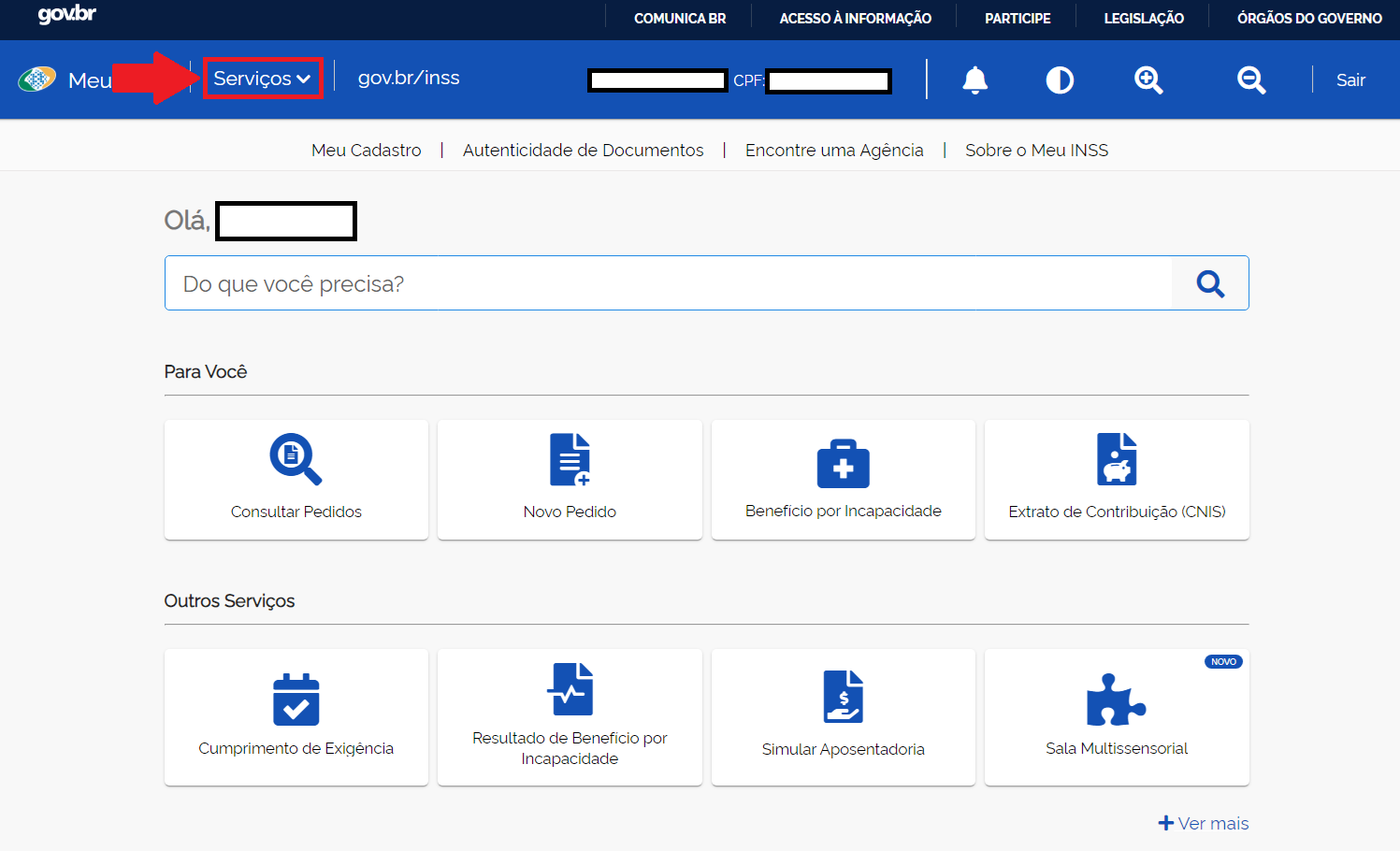Click the zoom in magnifier icon
Image resolution: width=1400 pixels, height=851 pixels.
point(1148,80)
